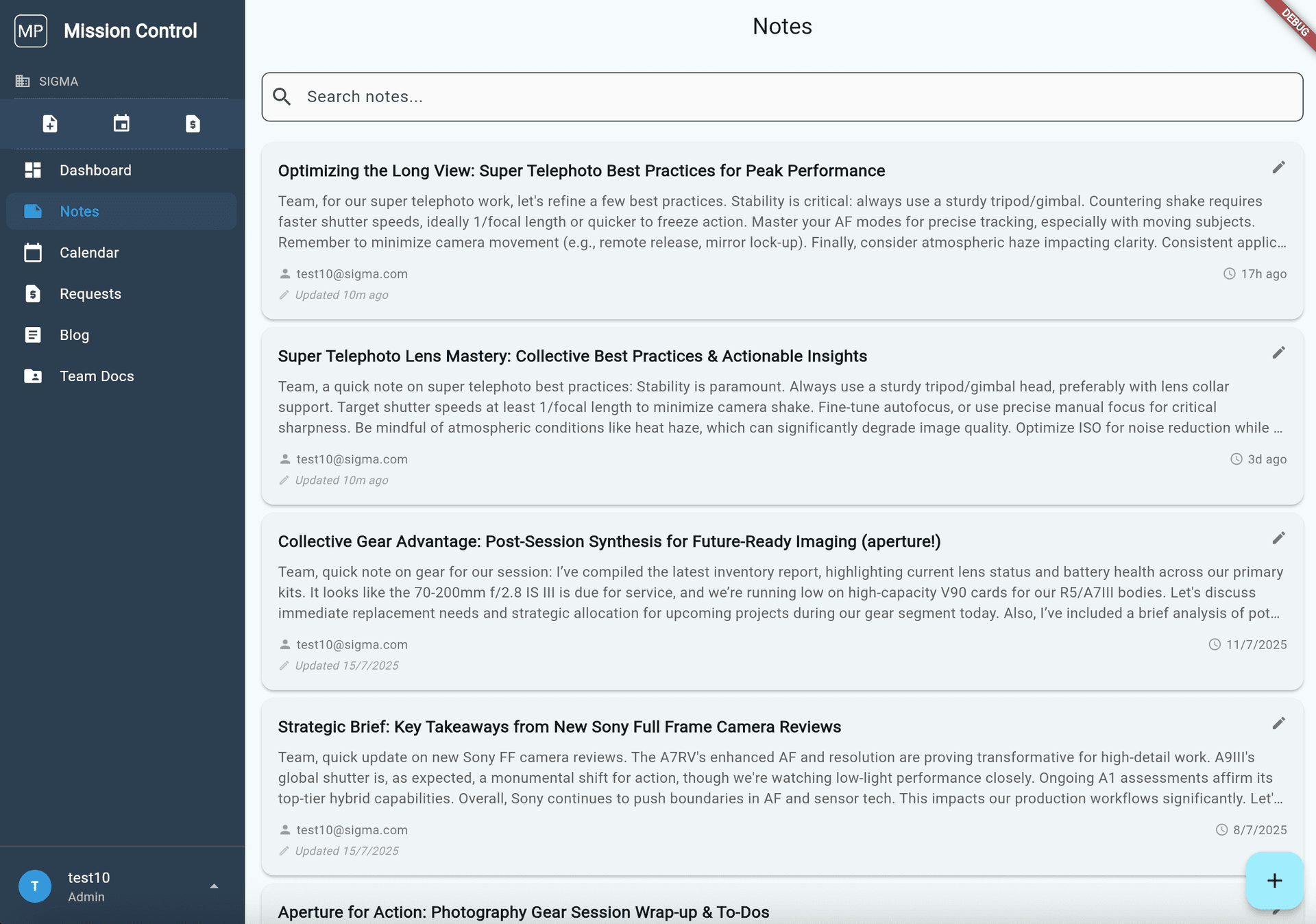
Task: Click the Notes folder icon
Action: point(33,211)
